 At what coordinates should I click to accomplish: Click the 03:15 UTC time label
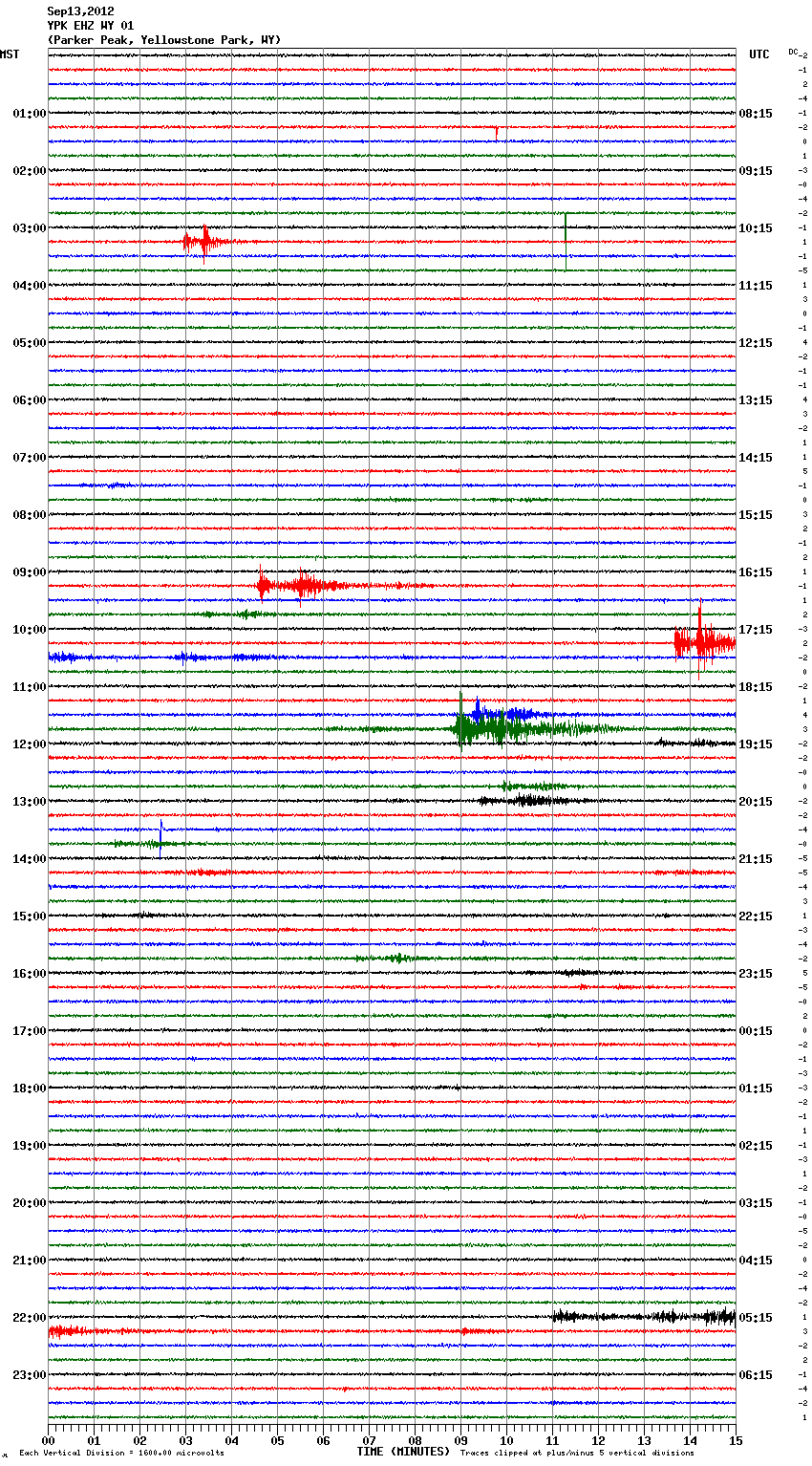756,1203
